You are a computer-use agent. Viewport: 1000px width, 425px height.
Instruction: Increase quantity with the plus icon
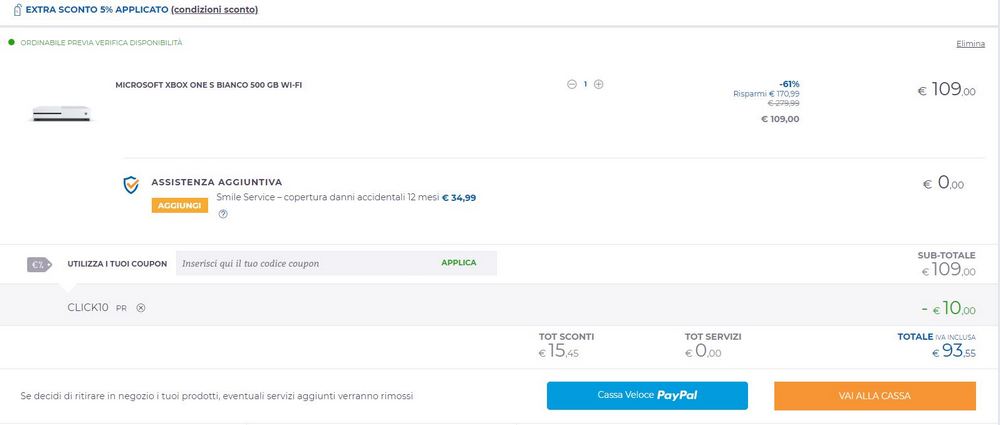[598, 84]
